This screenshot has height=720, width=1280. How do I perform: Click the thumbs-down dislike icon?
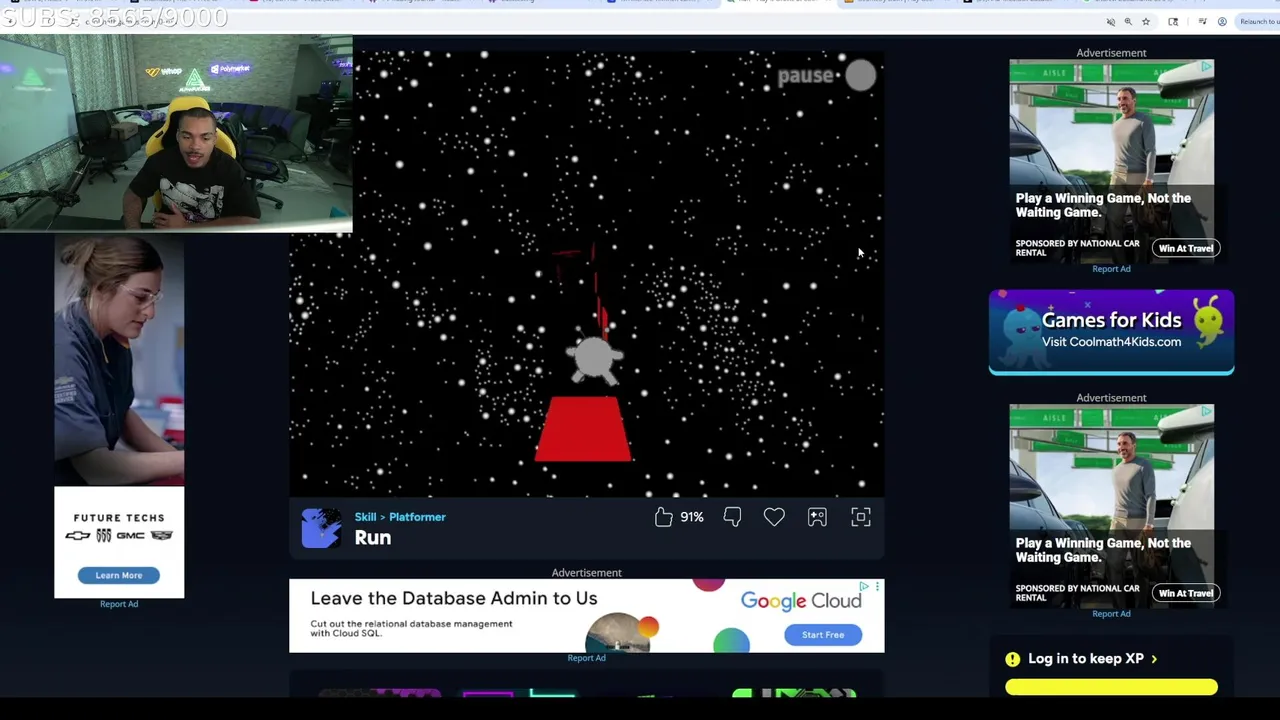point(732,517)
